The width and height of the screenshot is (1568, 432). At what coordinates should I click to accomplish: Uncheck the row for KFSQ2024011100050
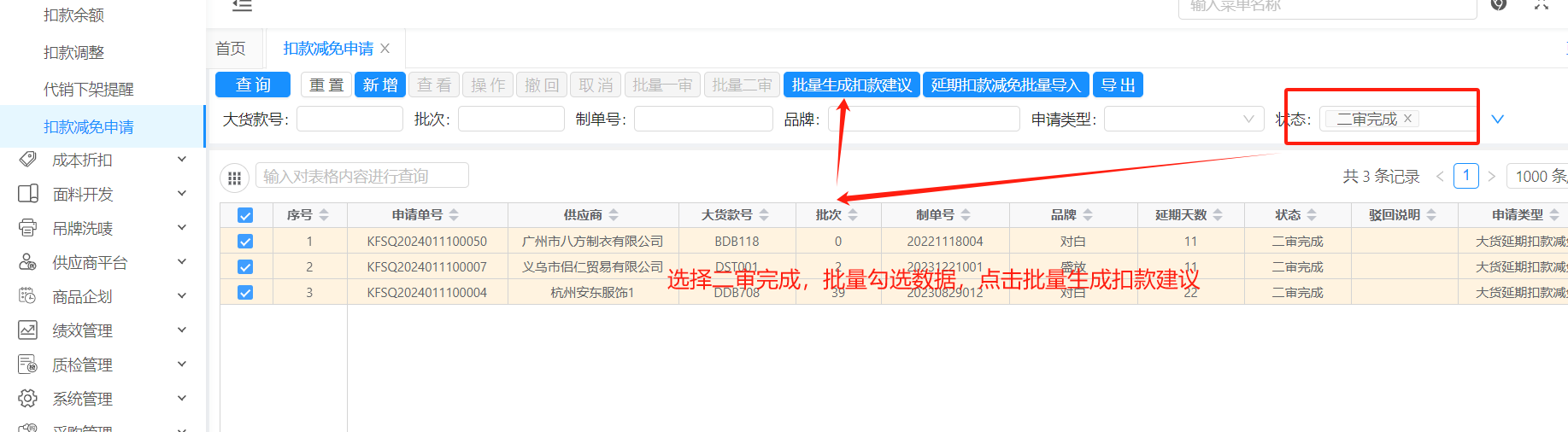point(245,242)
